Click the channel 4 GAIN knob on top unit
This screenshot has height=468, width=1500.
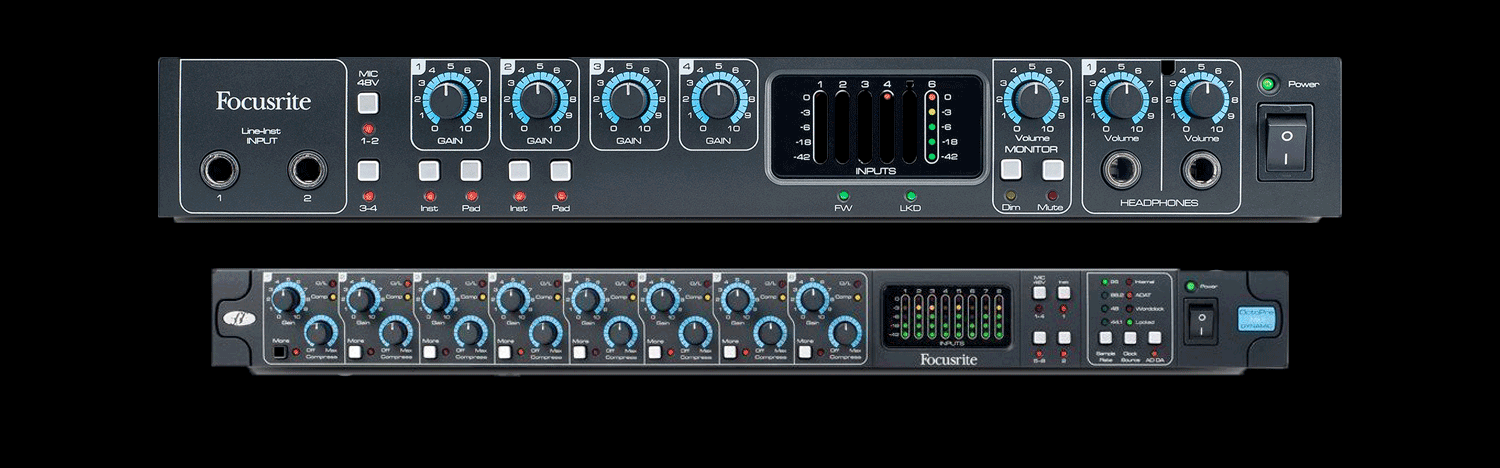tap(717, 101)
